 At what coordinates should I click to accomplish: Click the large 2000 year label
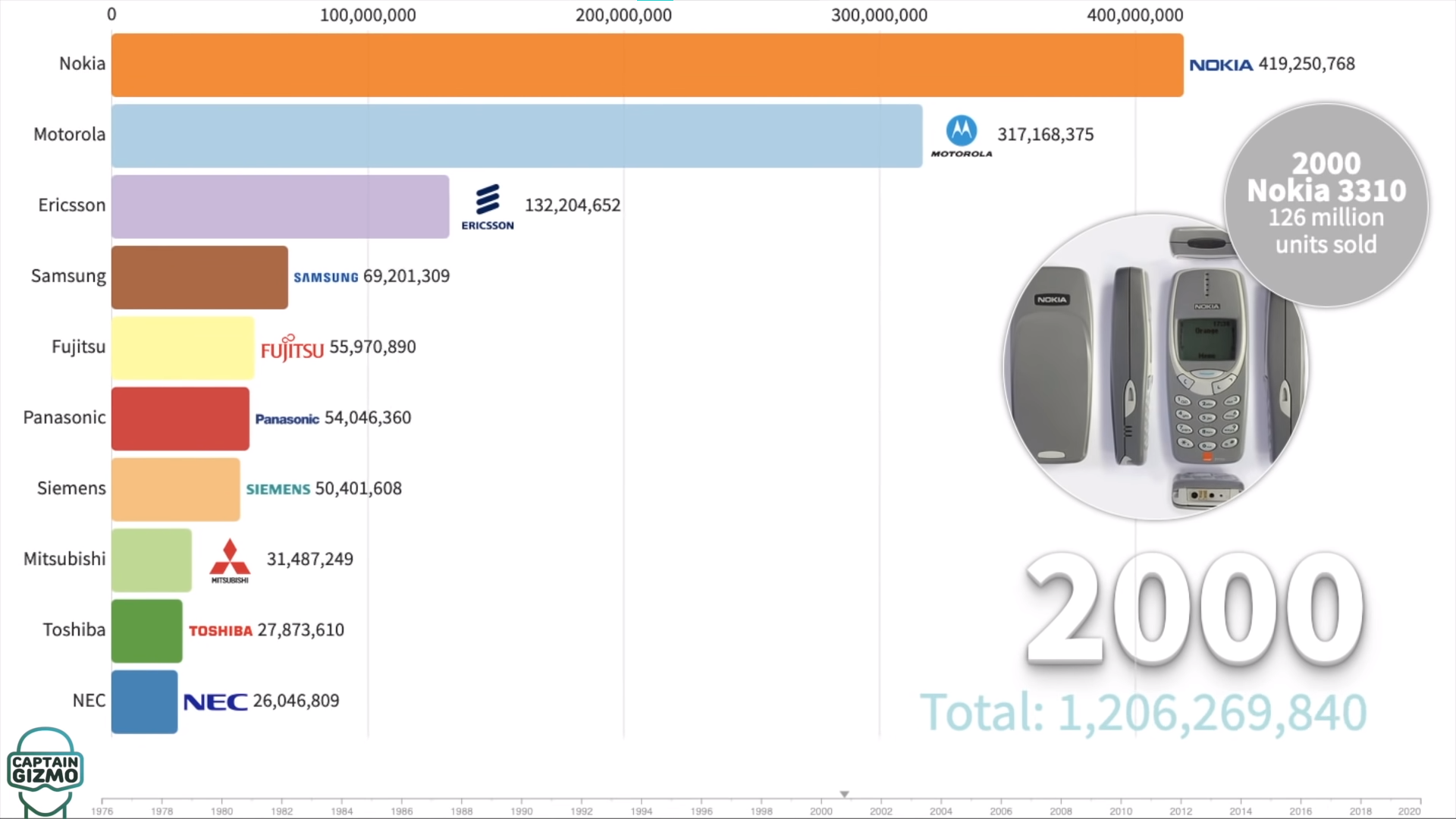click(1196, 609)
